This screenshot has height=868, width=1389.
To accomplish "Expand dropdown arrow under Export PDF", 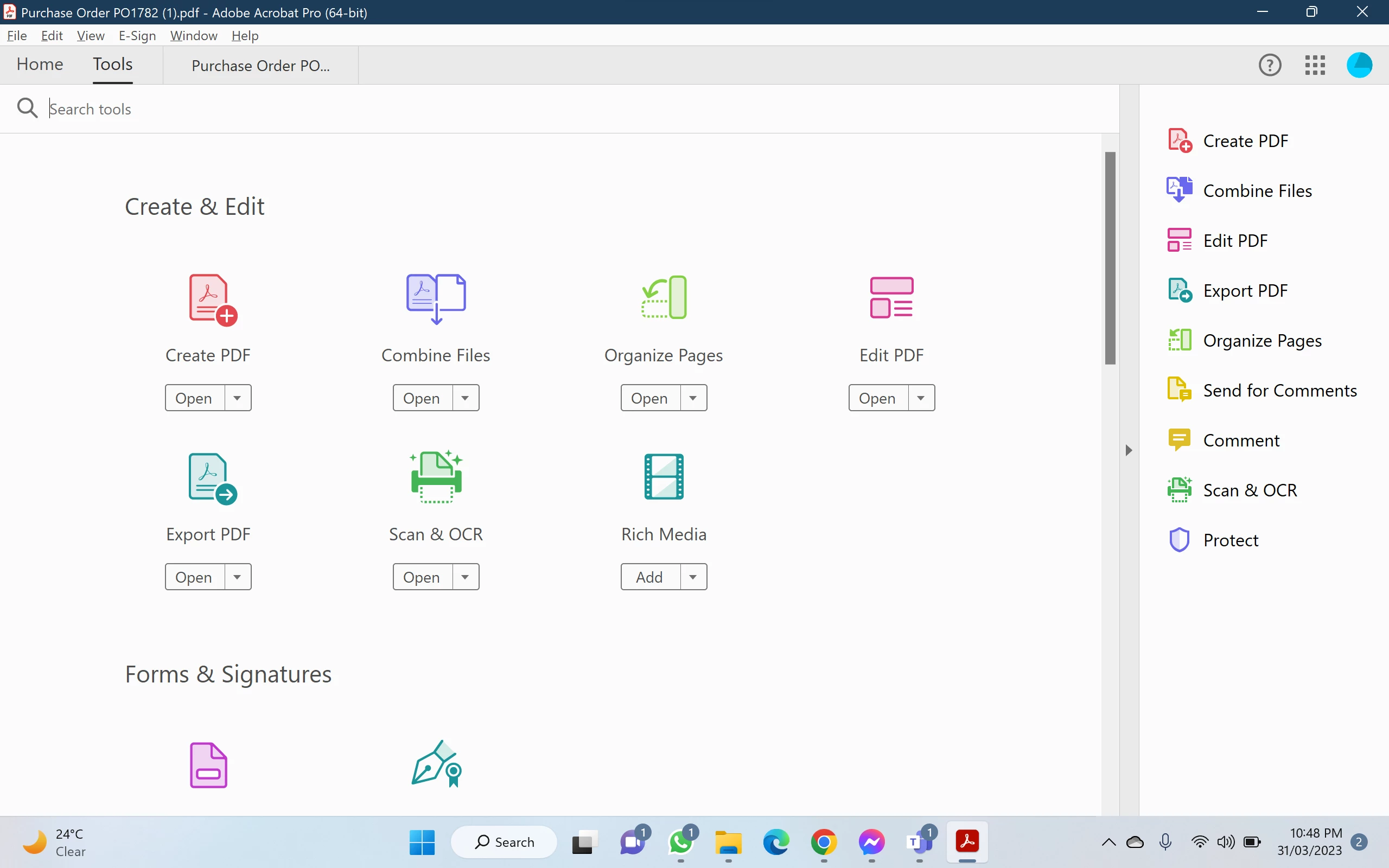I will [237, 577].
